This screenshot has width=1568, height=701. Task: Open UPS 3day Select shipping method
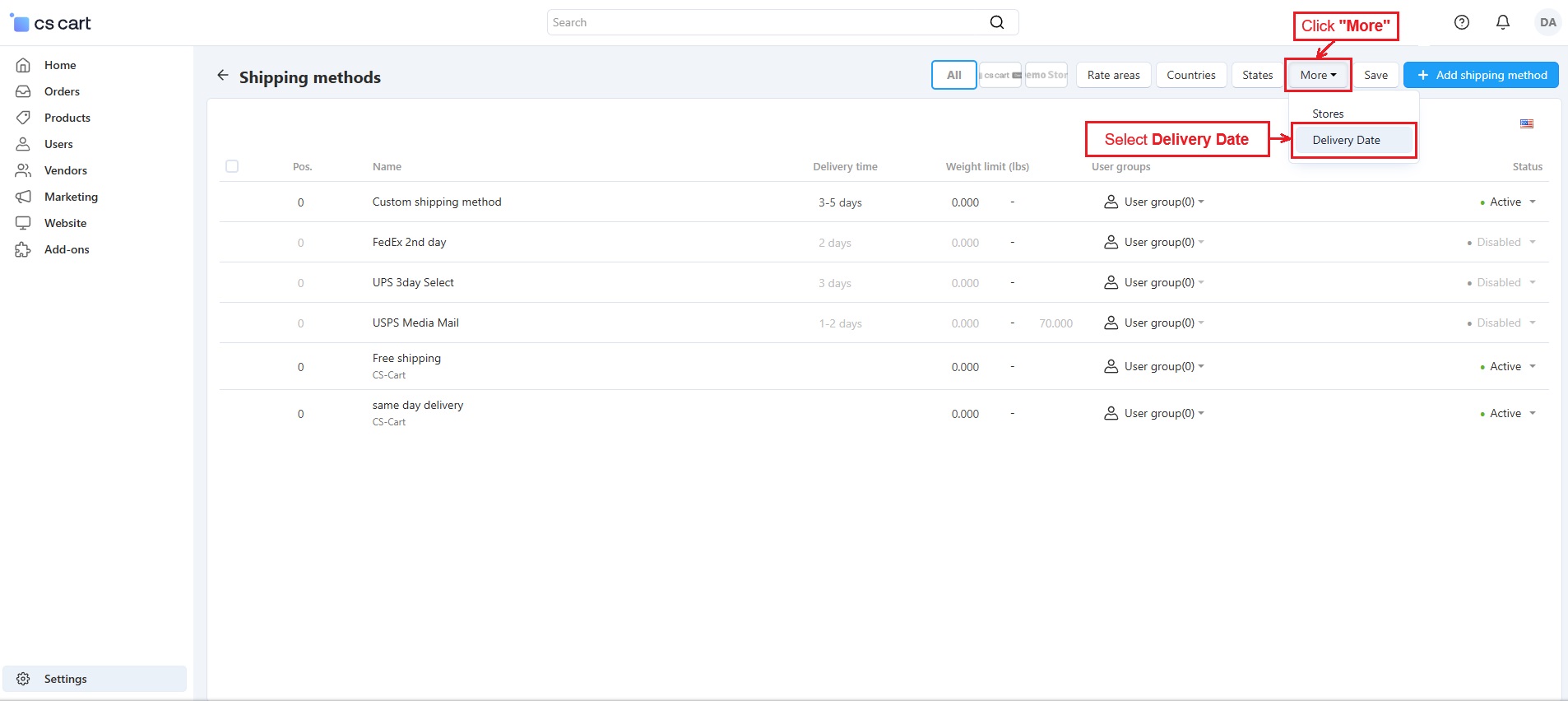pyautogui.click(x=413, y=282)
